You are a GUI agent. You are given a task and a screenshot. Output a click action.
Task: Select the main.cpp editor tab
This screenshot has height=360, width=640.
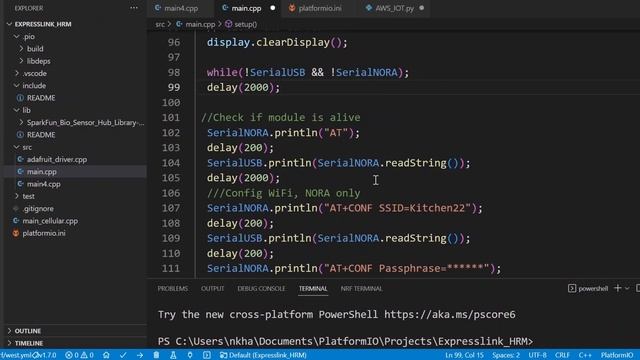coord(246,8)
